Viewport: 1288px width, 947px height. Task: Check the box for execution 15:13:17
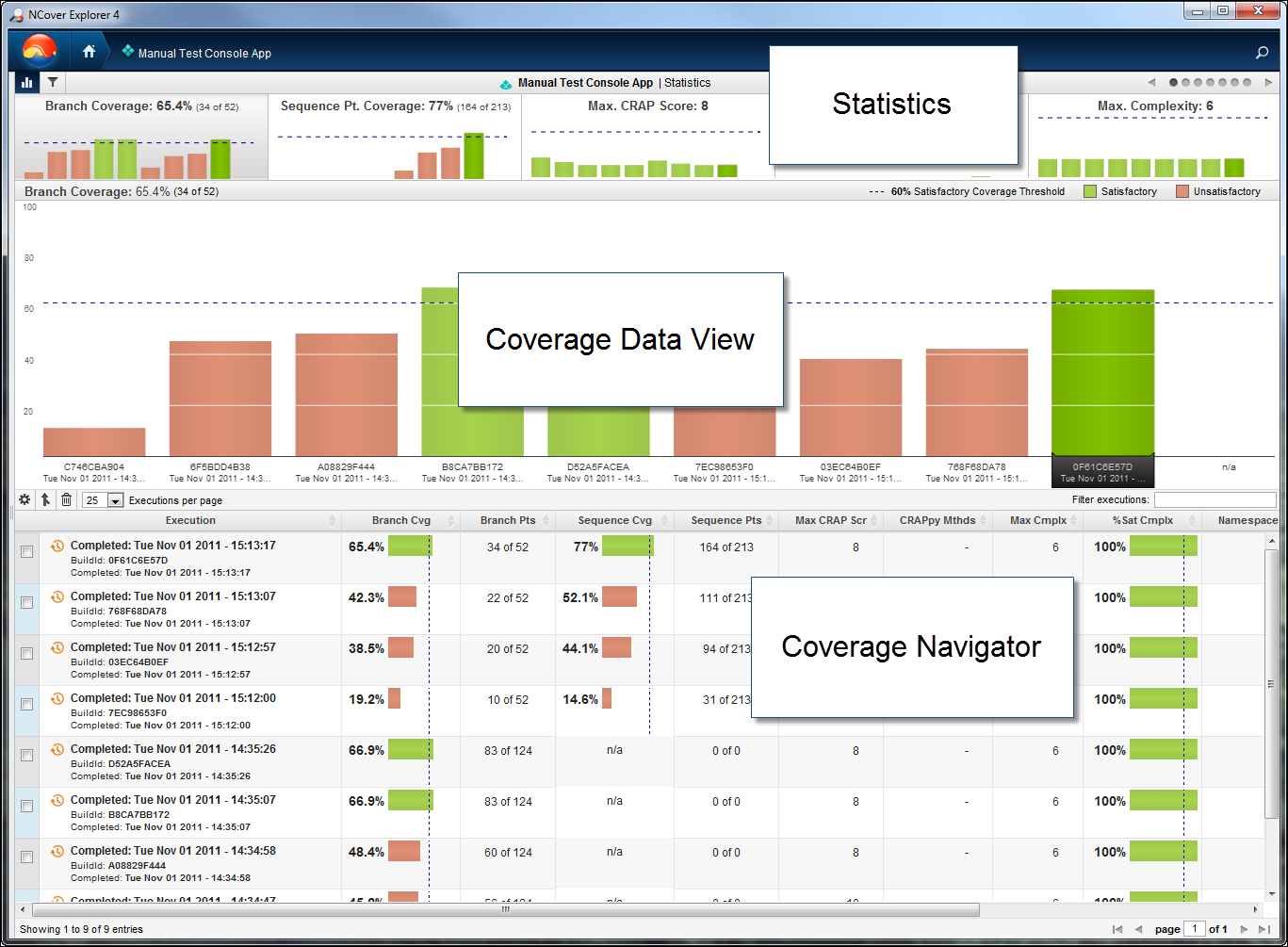pos(26,551)
